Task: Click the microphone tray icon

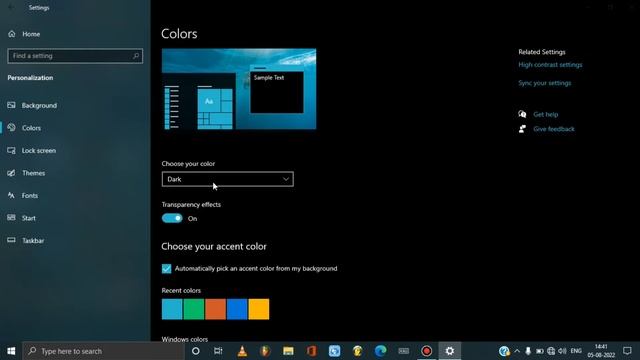Action: pos(528,351)
